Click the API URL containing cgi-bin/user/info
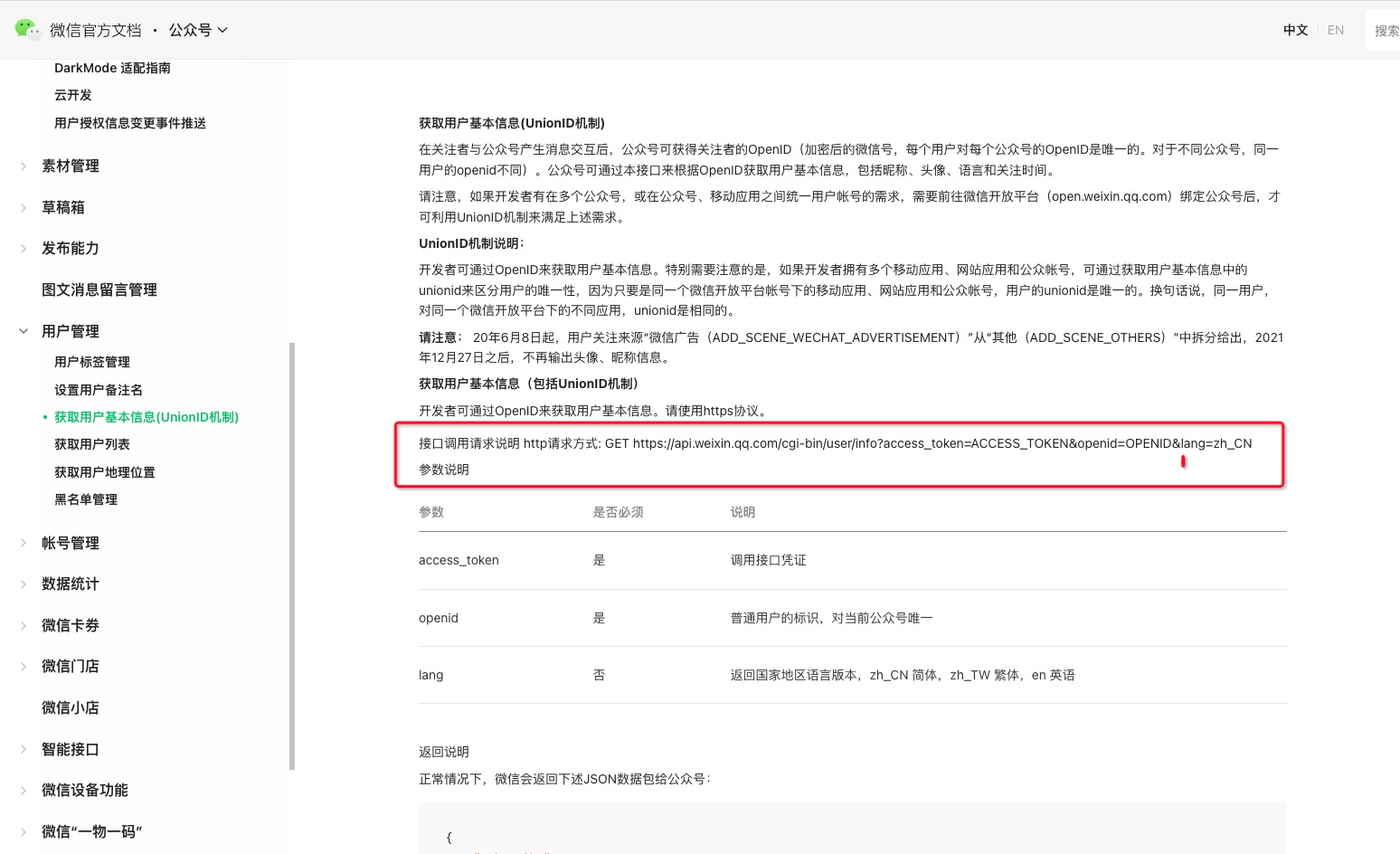Viewport: 1400px width, 854px height. point(942,443)
